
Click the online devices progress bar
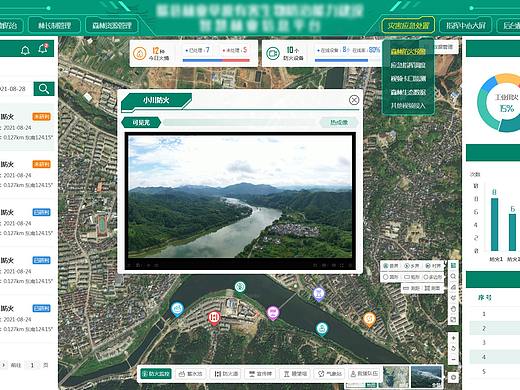[347, 60]
